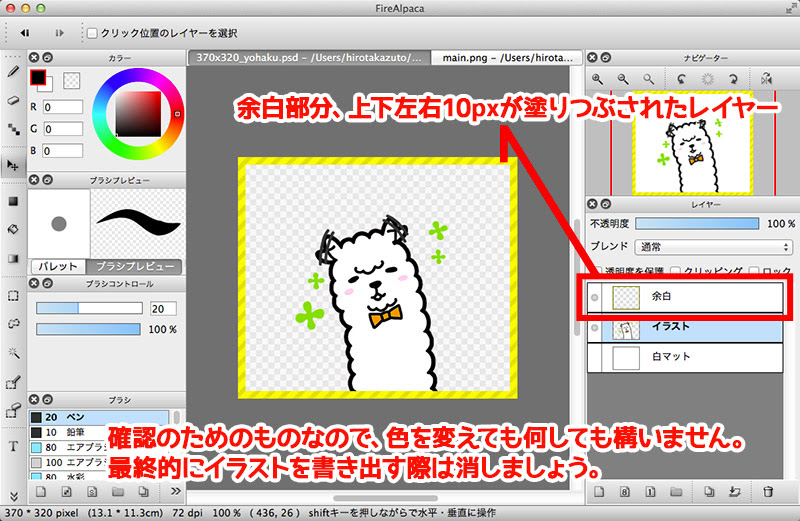Select the Move tool
800x521 pixels.
pos(13,165)
